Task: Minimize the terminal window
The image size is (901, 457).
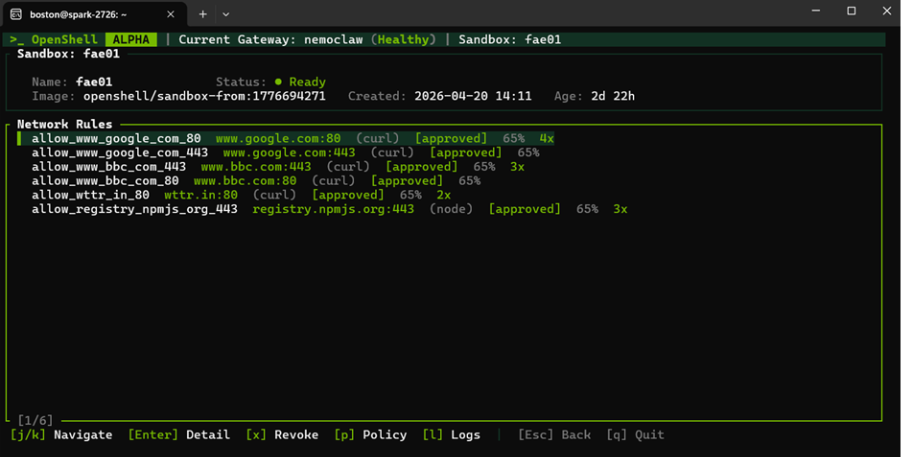Action: click(x=816, y=11)
